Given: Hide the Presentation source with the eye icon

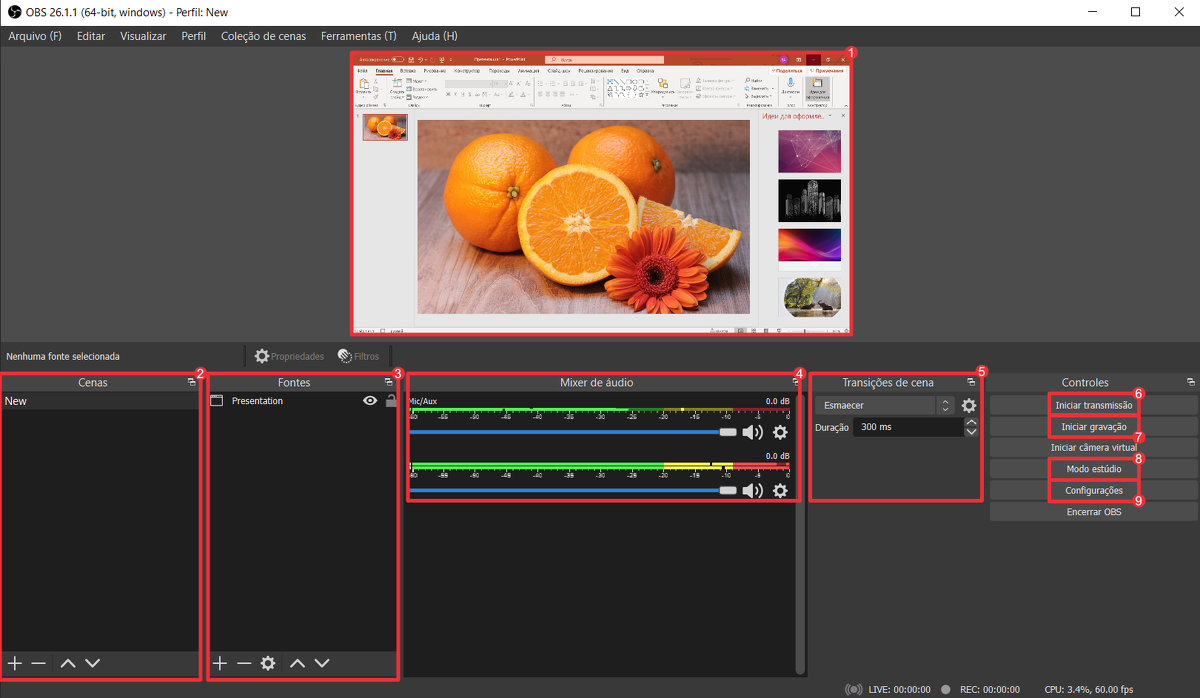Looking at the screenshot, I should pos(370,401).
